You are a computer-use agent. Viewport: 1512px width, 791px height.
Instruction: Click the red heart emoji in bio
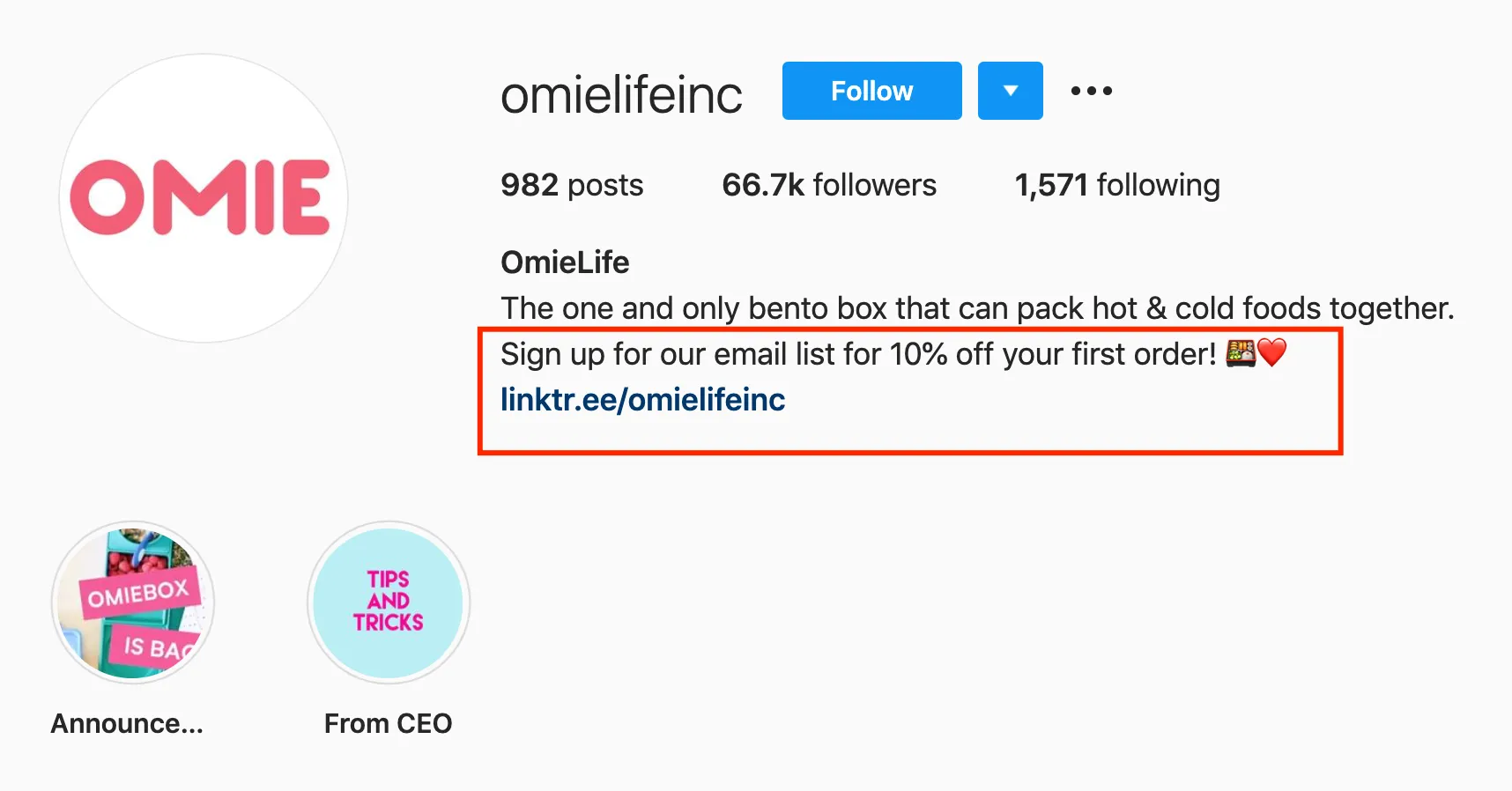click(1272, 353)
